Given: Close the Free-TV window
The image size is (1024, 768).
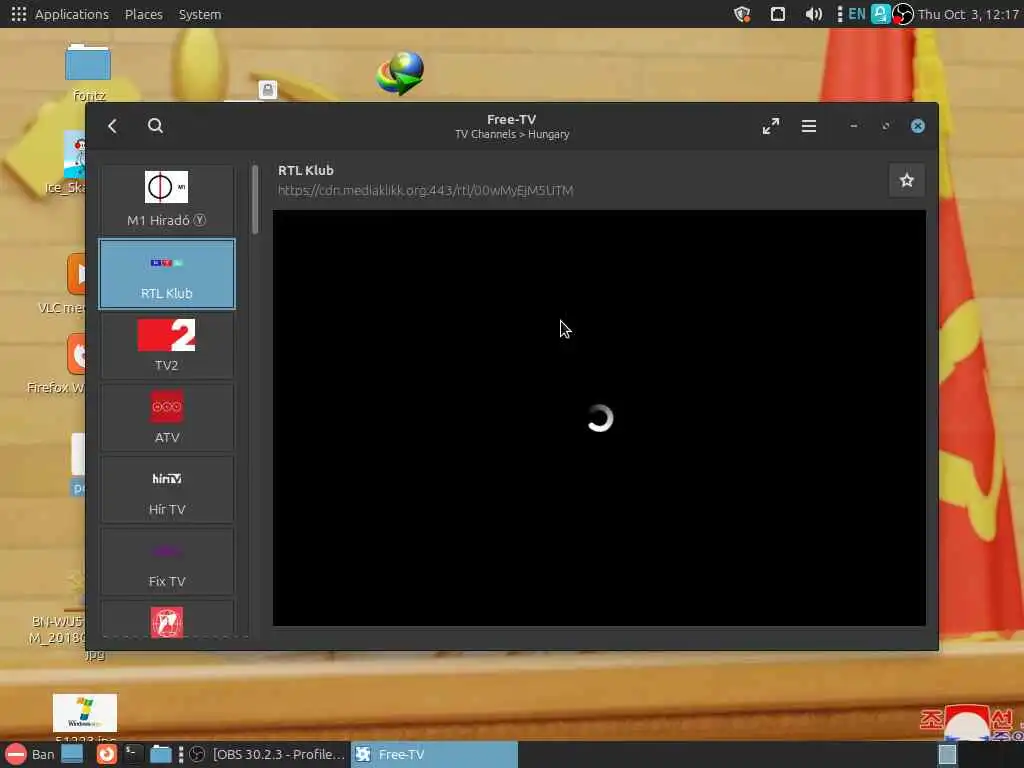Looking at the screenshot, I should point(918,126).
